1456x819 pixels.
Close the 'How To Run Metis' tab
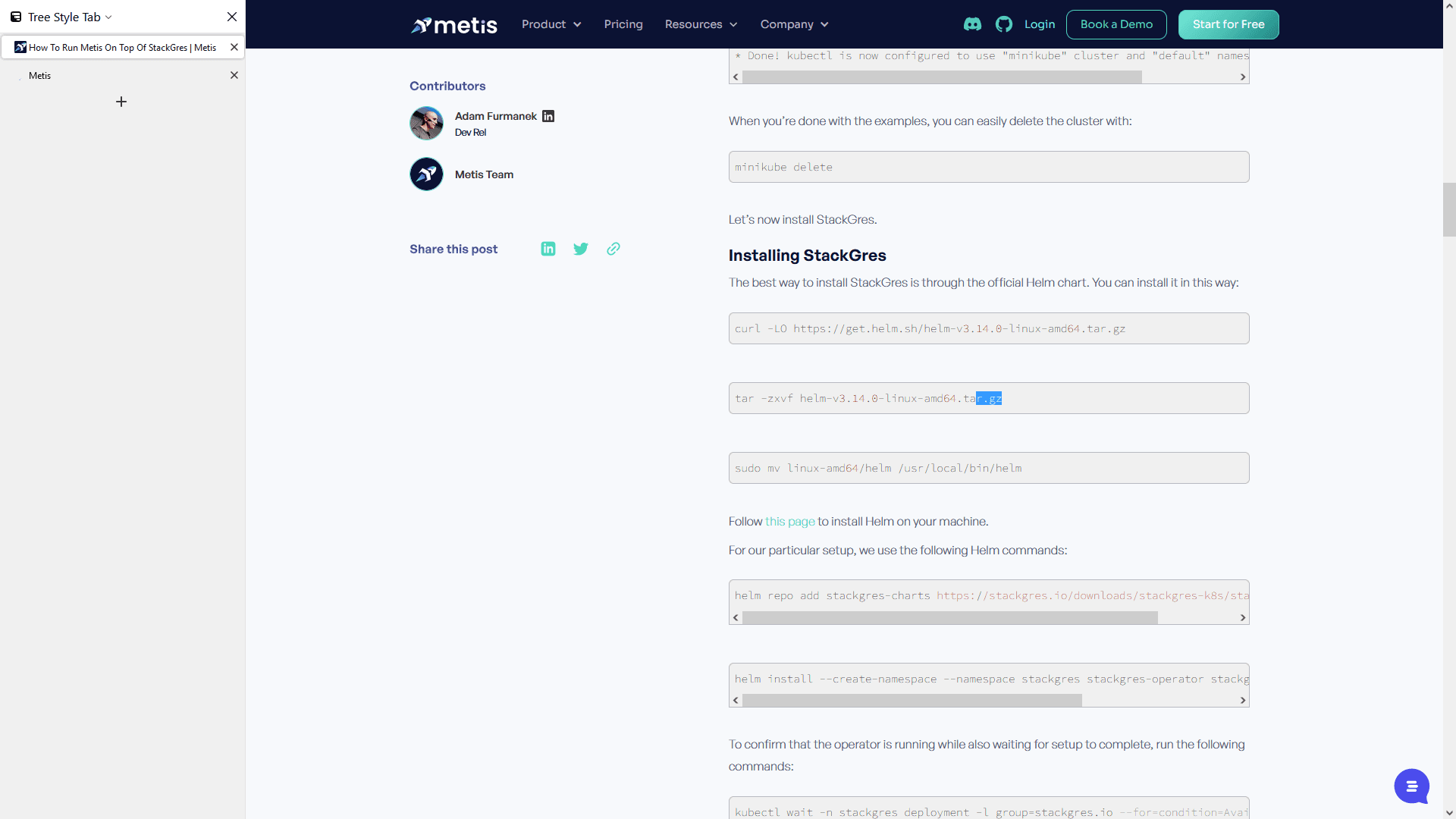coord(234,47)
